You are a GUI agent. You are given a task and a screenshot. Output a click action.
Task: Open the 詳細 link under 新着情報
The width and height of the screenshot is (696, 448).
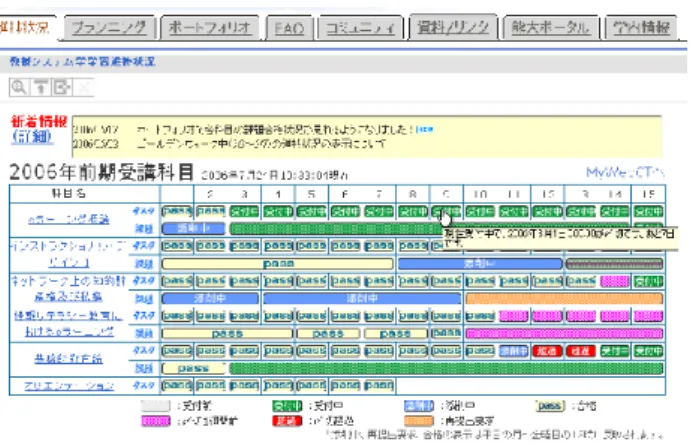coord(32,136)
